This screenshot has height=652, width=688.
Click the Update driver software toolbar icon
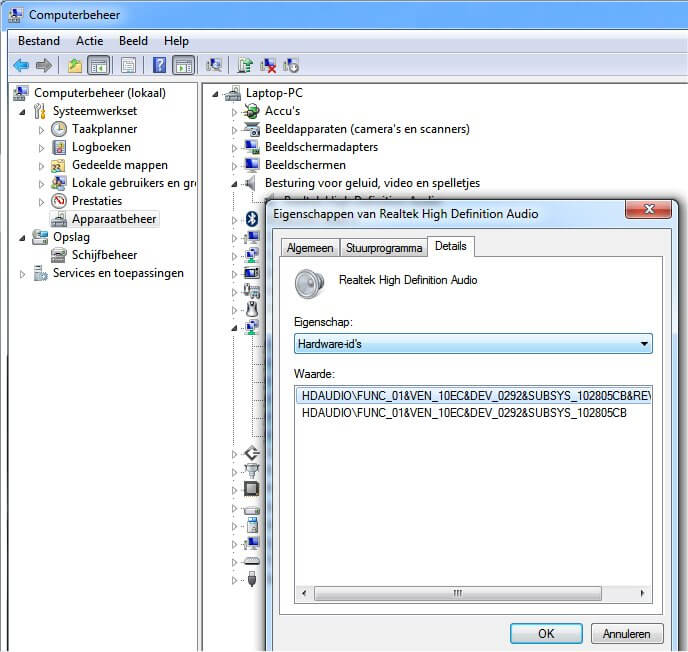[x=244, y=65]
